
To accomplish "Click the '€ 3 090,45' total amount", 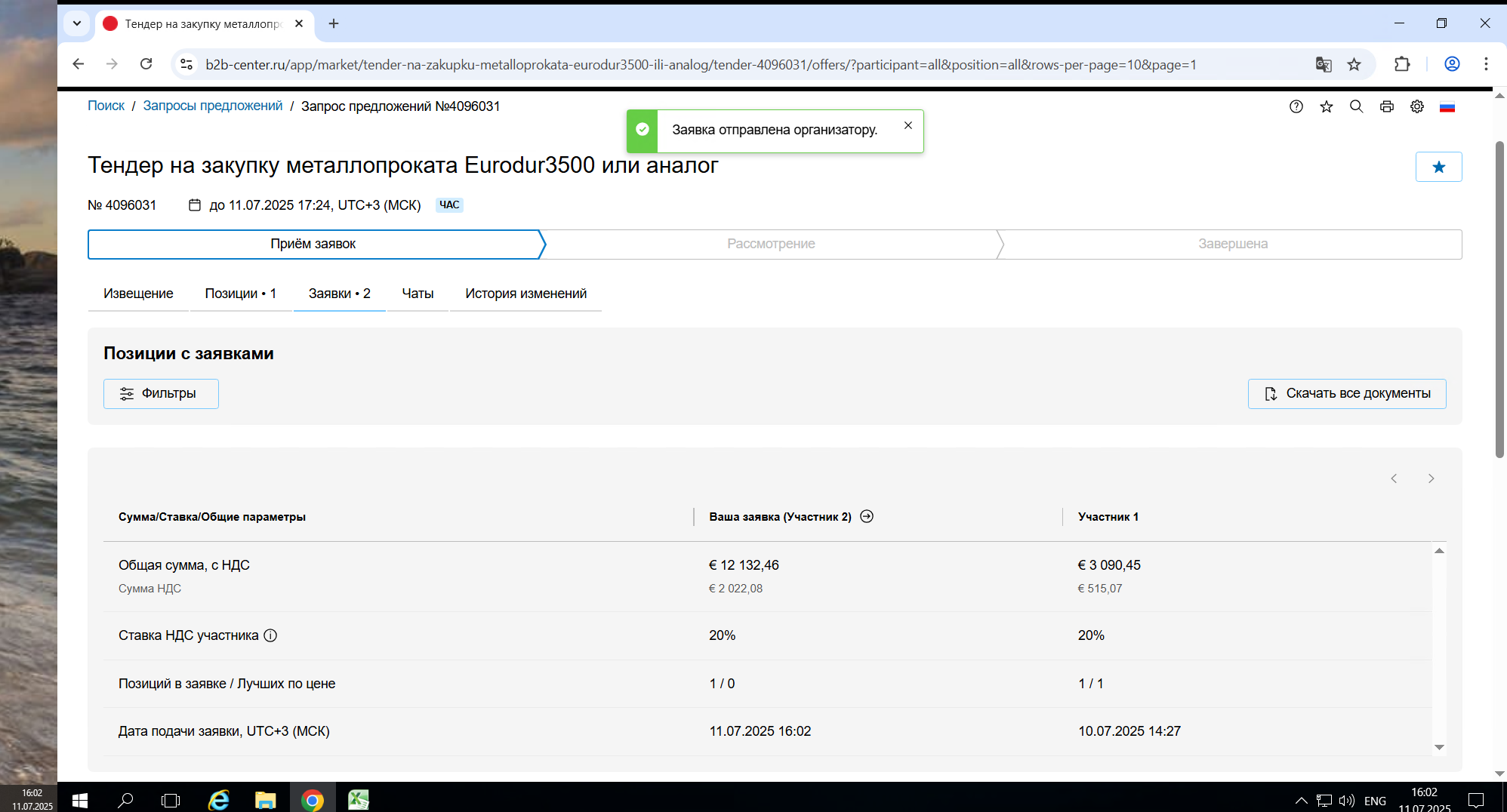I will 1109,565.
